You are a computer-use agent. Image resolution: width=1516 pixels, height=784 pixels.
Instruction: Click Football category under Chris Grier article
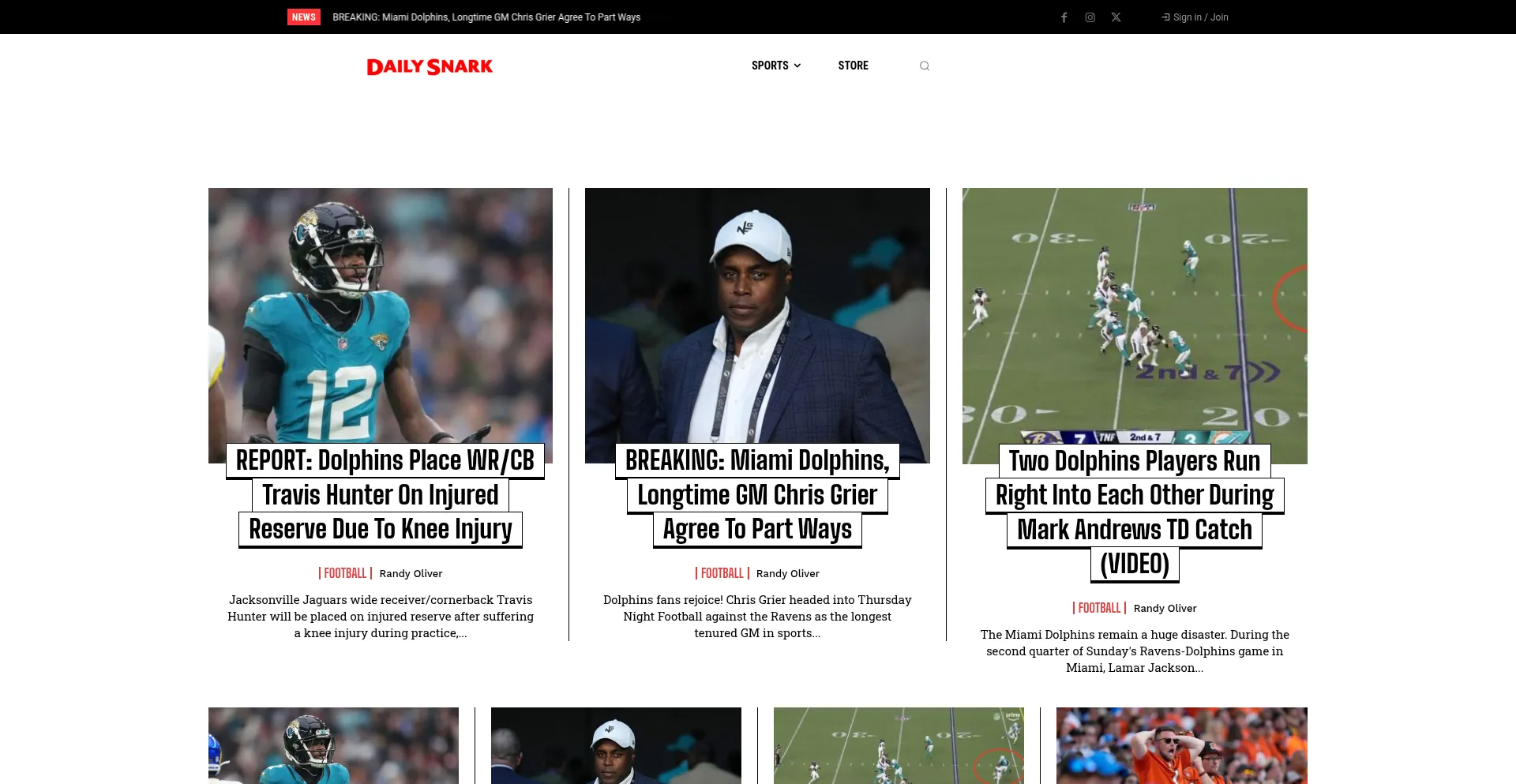click(x=722, y=573)
